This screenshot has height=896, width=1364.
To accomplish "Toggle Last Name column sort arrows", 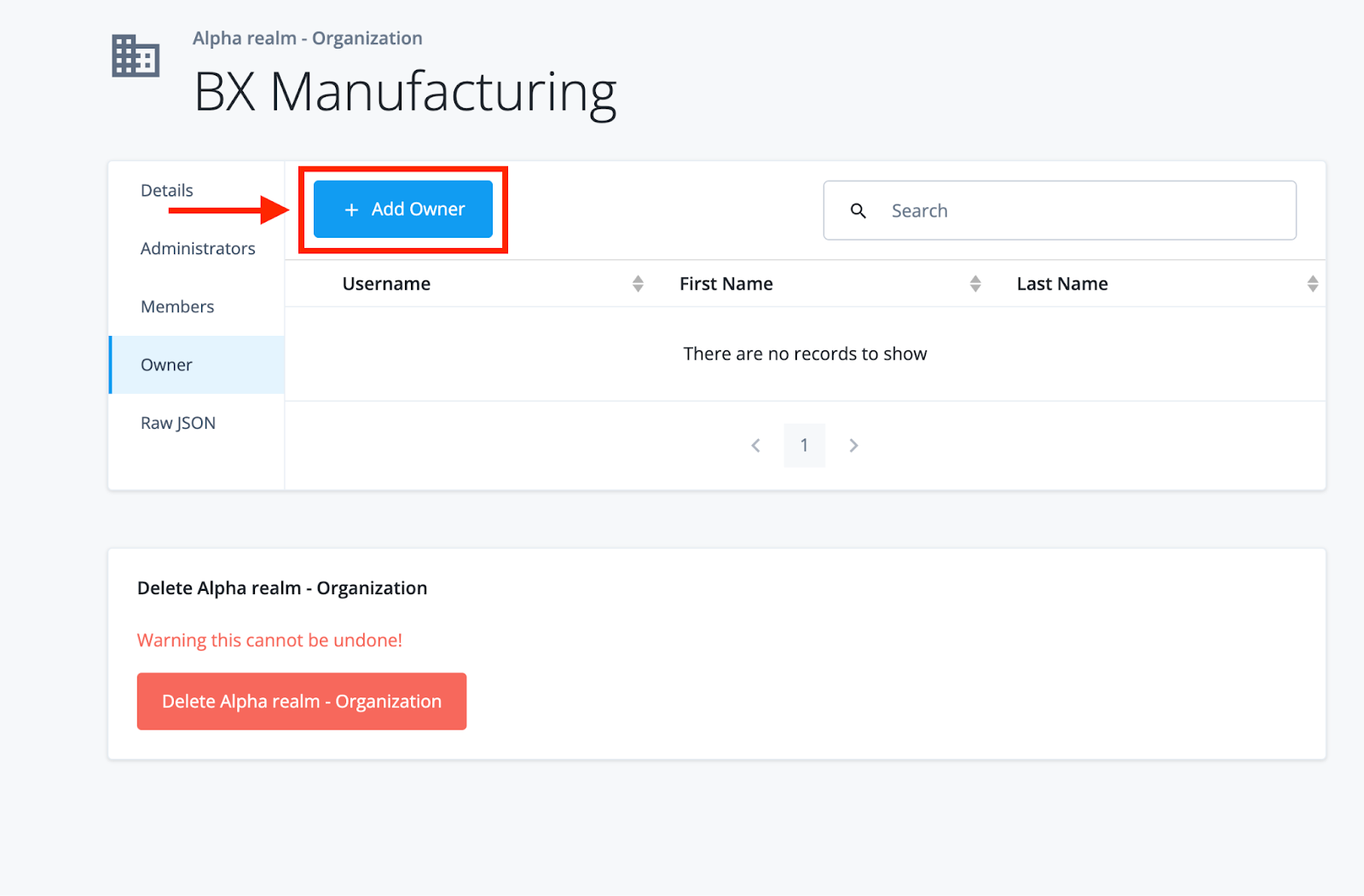I will point(1312,284).
